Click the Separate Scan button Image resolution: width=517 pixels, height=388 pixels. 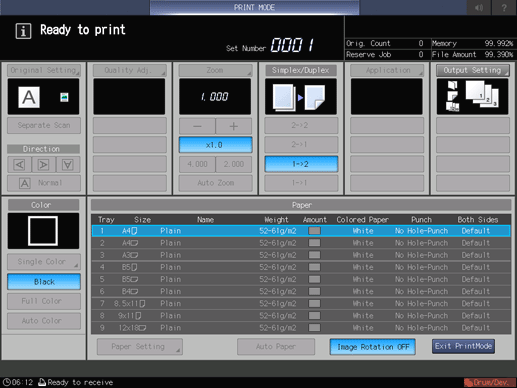click(44, 125)
